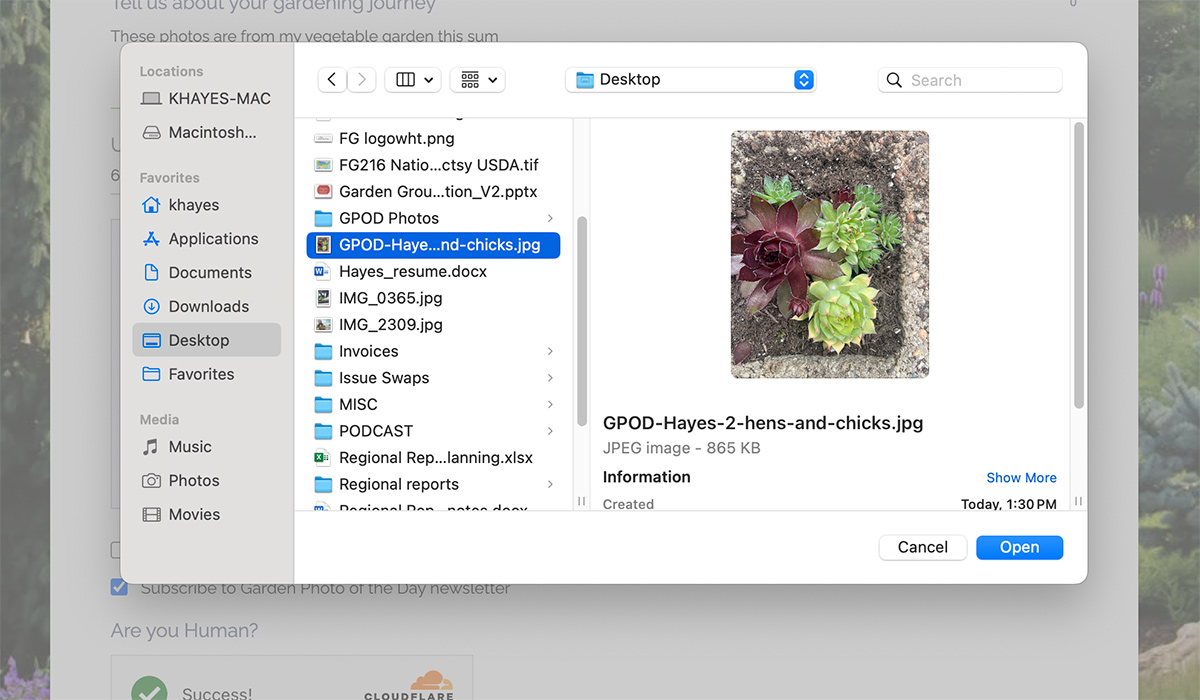1200x700 pixels.
Task: Open the Desktop location pop-up menu
Action: [x=690, y=80]
